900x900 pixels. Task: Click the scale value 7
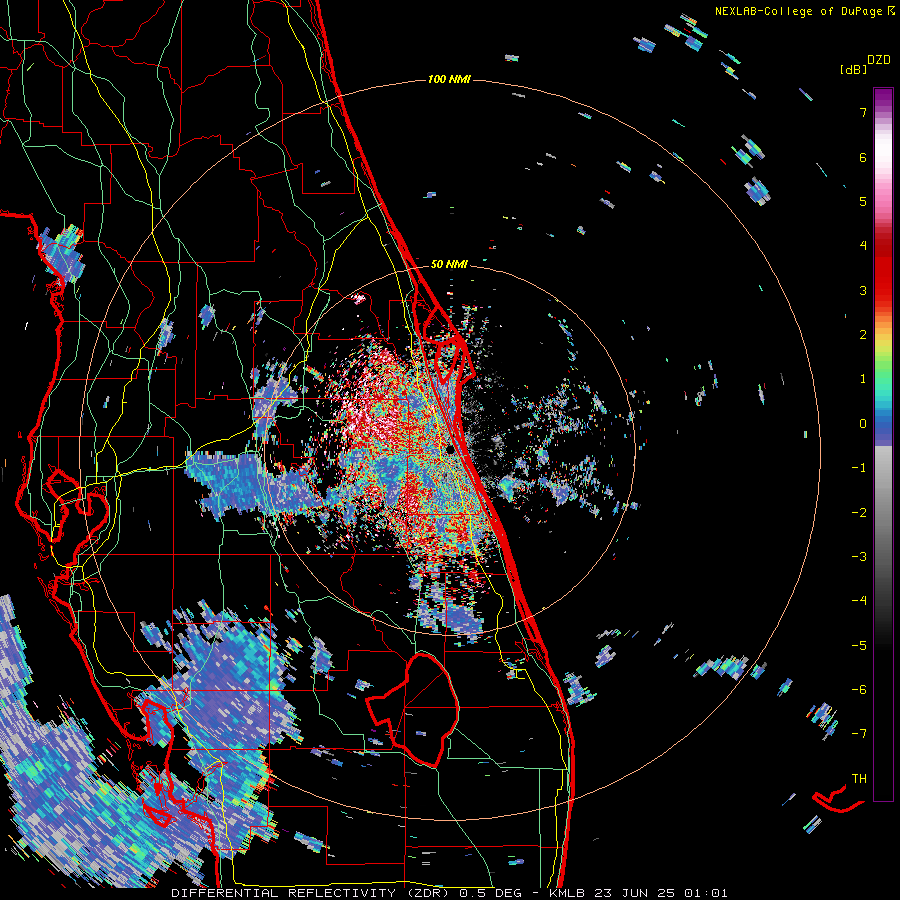(x=863, y=112)
